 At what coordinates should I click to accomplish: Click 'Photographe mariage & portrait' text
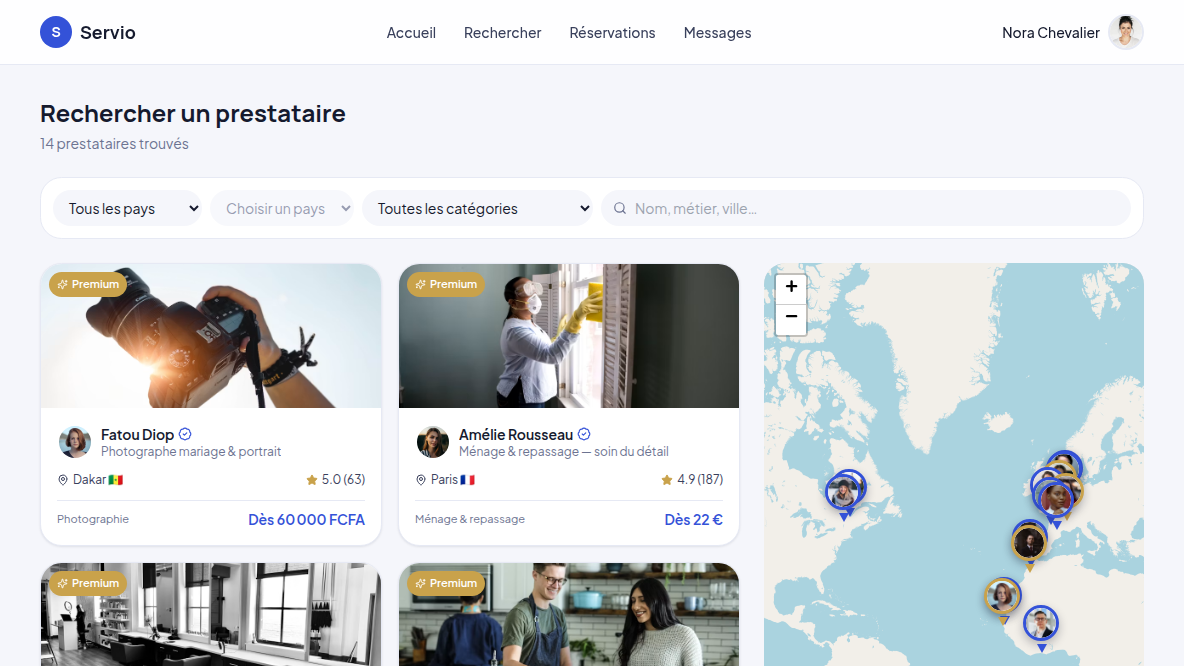(x=191, y=452)
